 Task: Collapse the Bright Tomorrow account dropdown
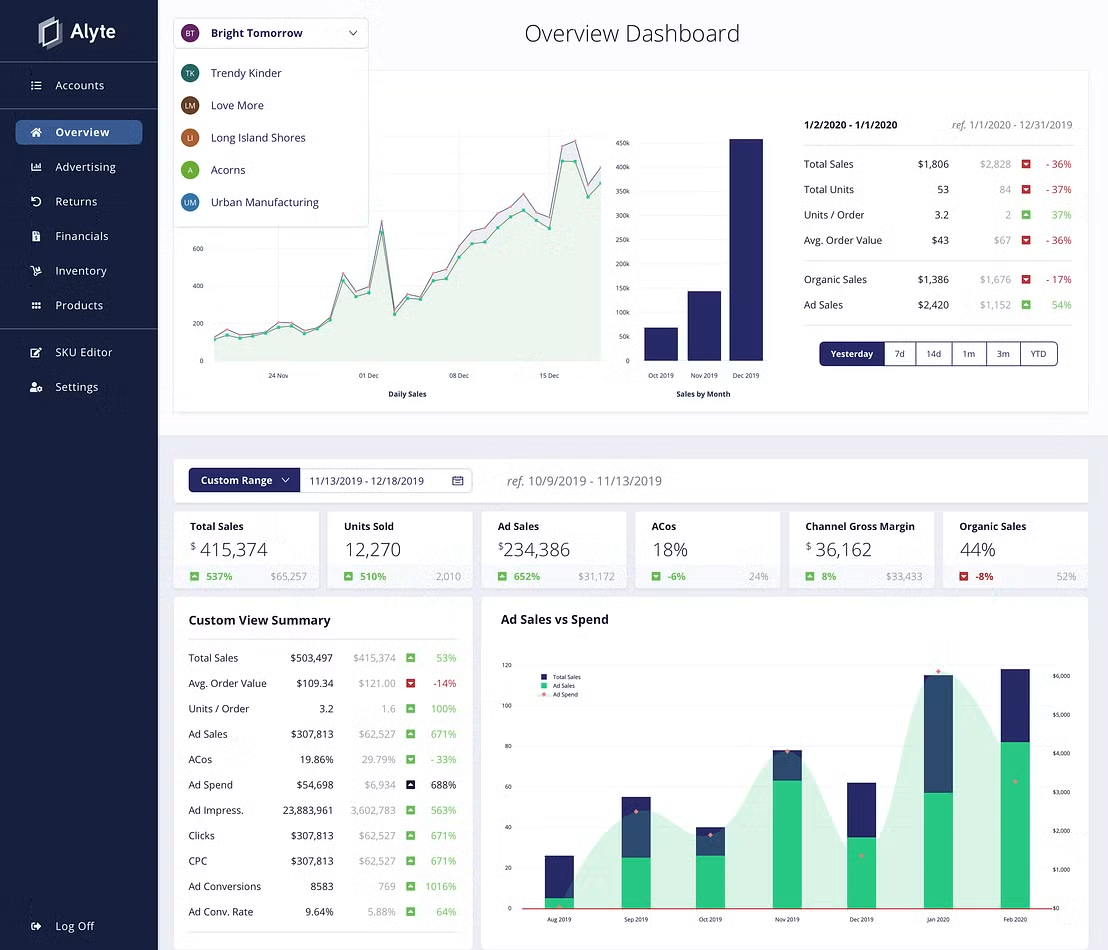coord(353,33)
